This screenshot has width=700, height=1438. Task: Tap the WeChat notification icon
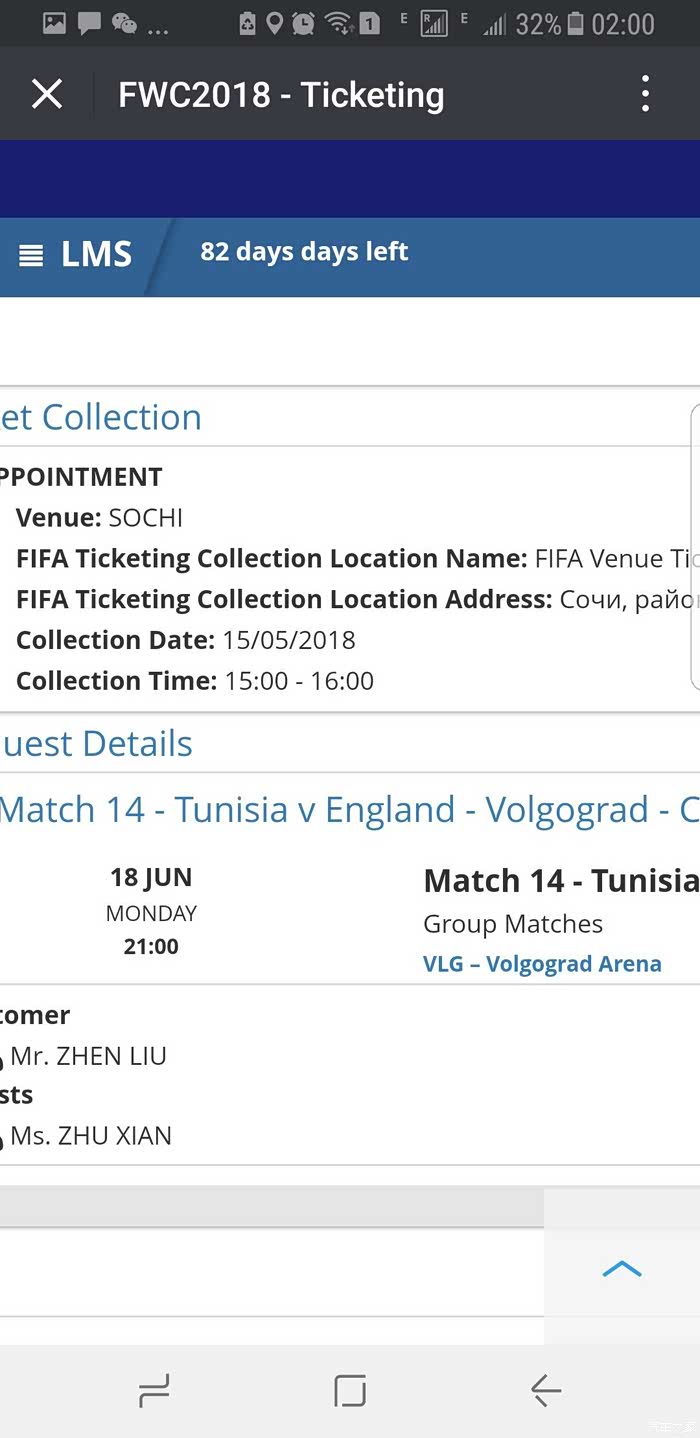point(124,23)
